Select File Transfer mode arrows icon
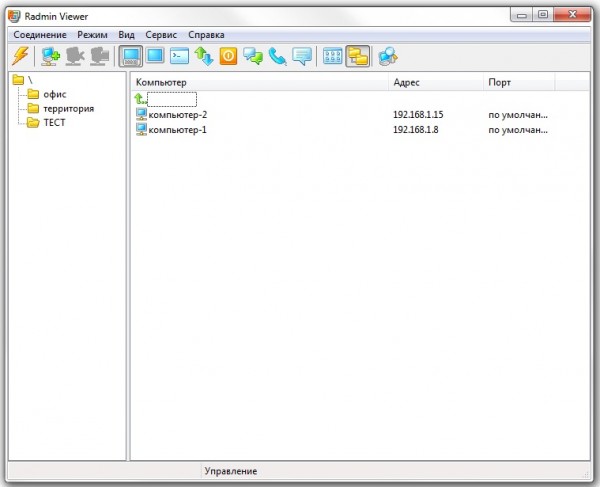Image resolution: width=600 pixels, height=487 pixels. [x=204, y=56]
